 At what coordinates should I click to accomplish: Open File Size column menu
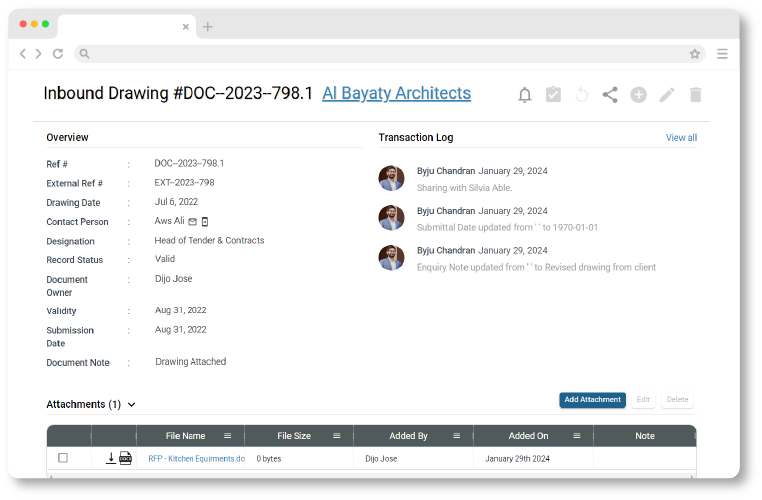click(x=336, y=436)
